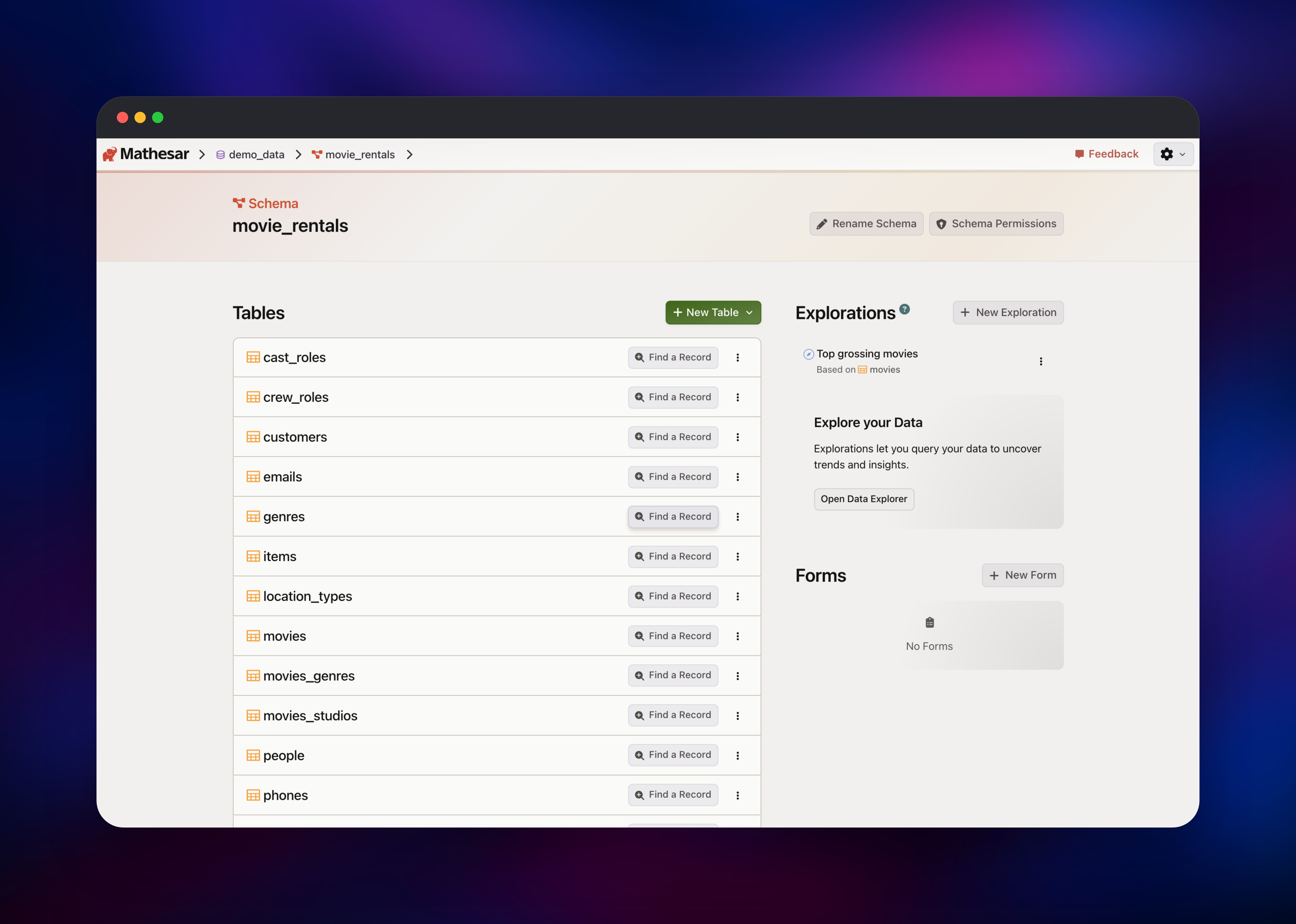Click Find a Record for location_types
The width and height of the screenshot is (1296, 924).
[x=673, y=596]
